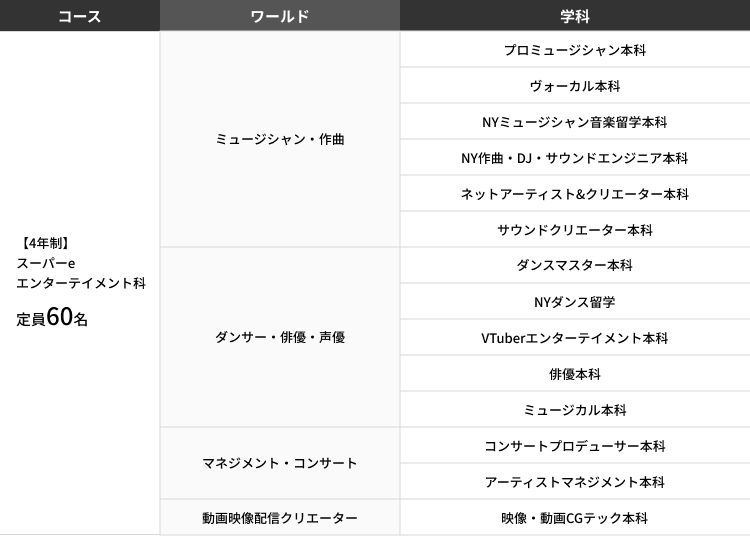Open the ヴォーカル本科 department row
This screenshot has width=750, height=536.
[575, 86]
